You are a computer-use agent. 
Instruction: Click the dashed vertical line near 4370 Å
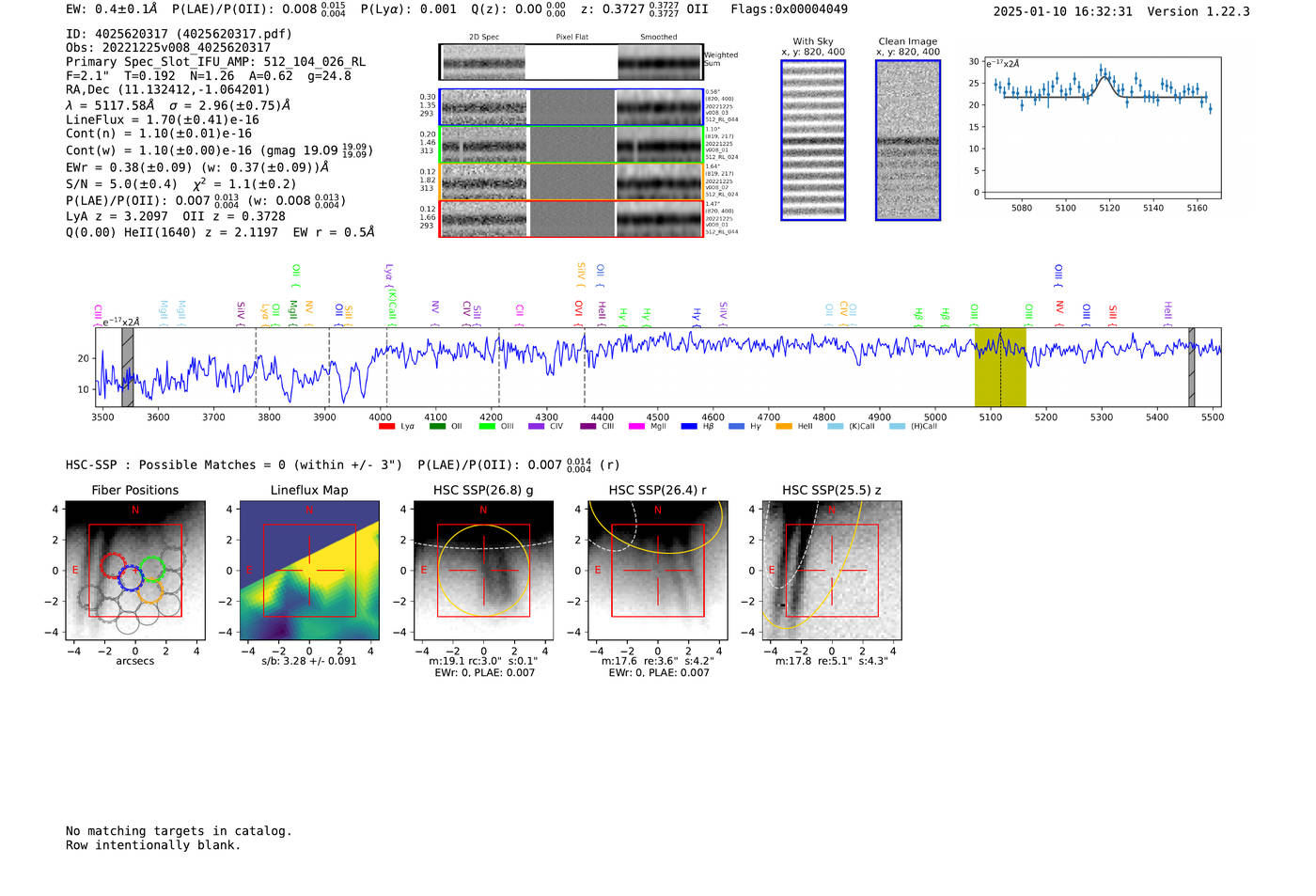pyautogui.click(x=585, y=367)
